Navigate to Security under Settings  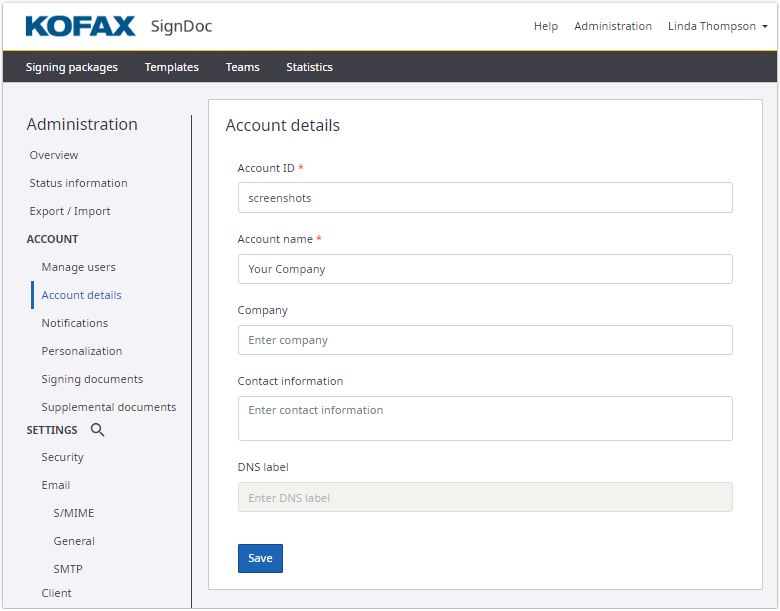point(62,457)
